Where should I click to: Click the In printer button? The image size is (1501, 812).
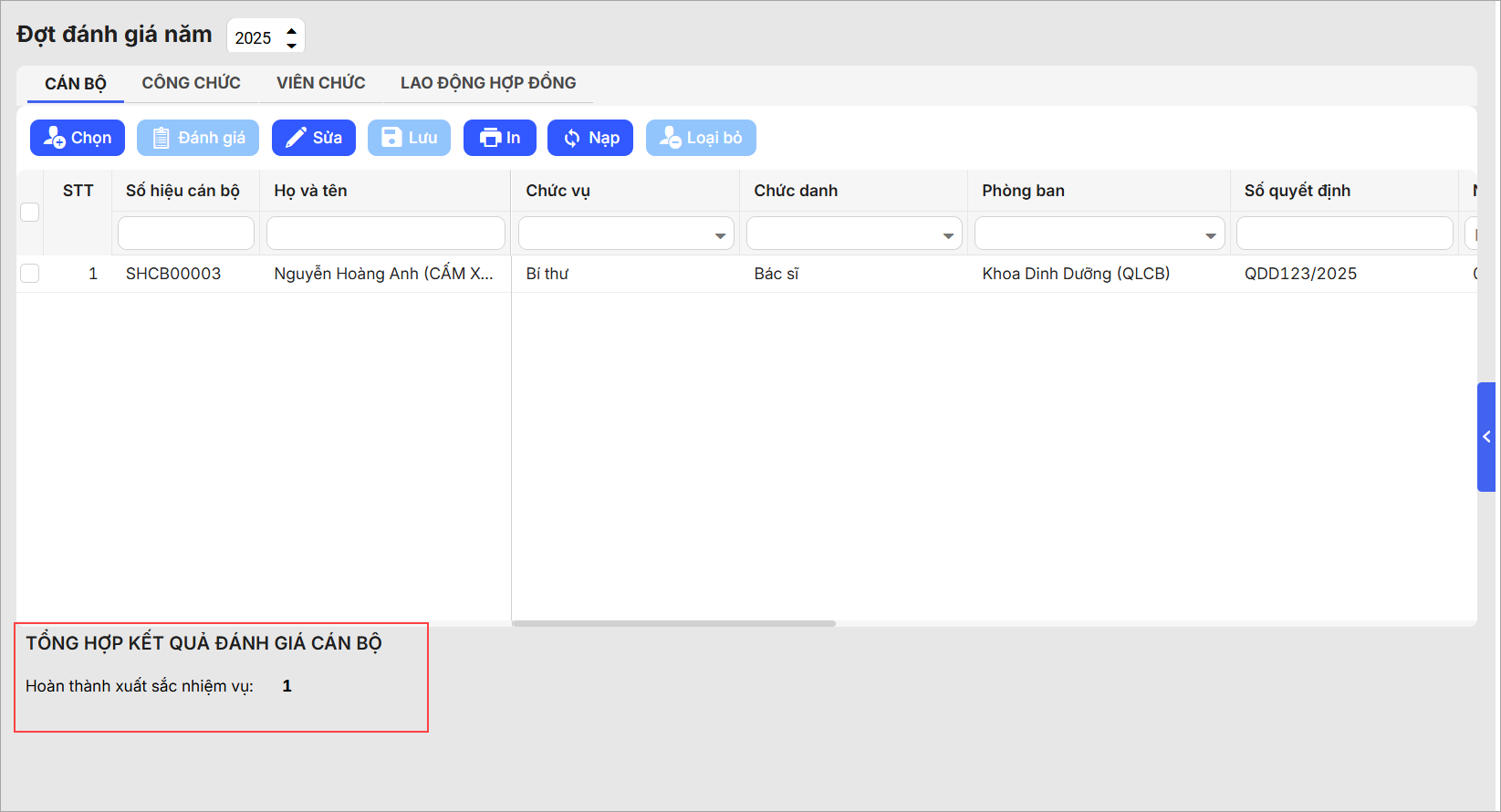click(x=500, y=138)
